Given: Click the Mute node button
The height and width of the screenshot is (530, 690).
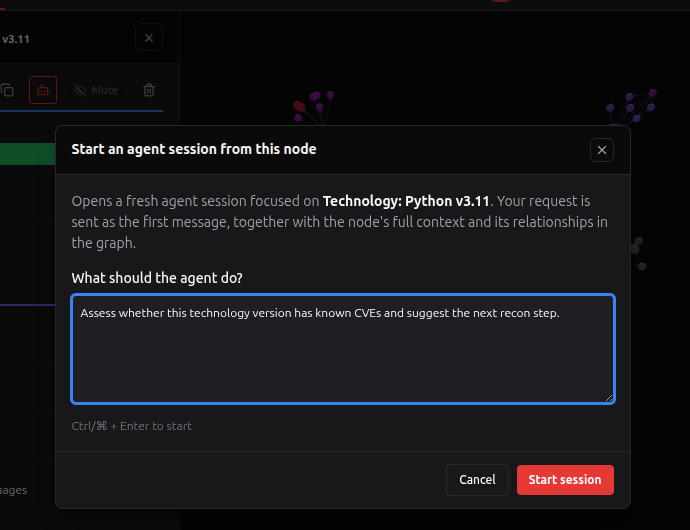Looking at the screenshot, I should tap(96, 90).
